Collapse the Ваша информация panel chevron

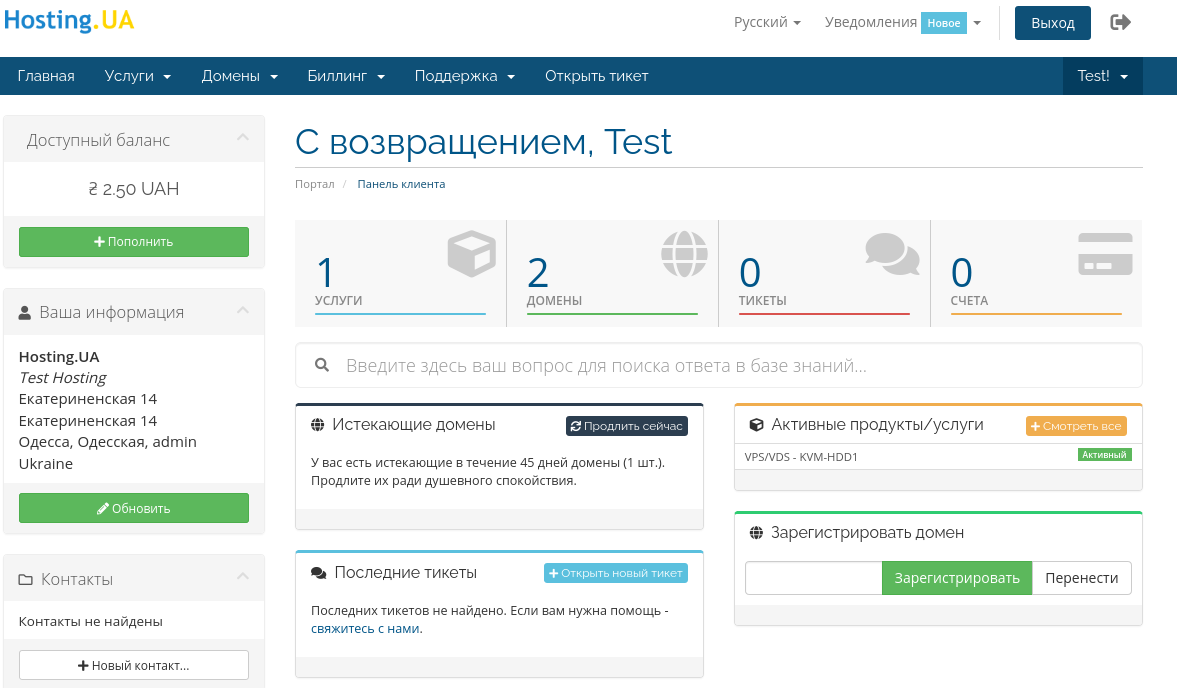242,311
